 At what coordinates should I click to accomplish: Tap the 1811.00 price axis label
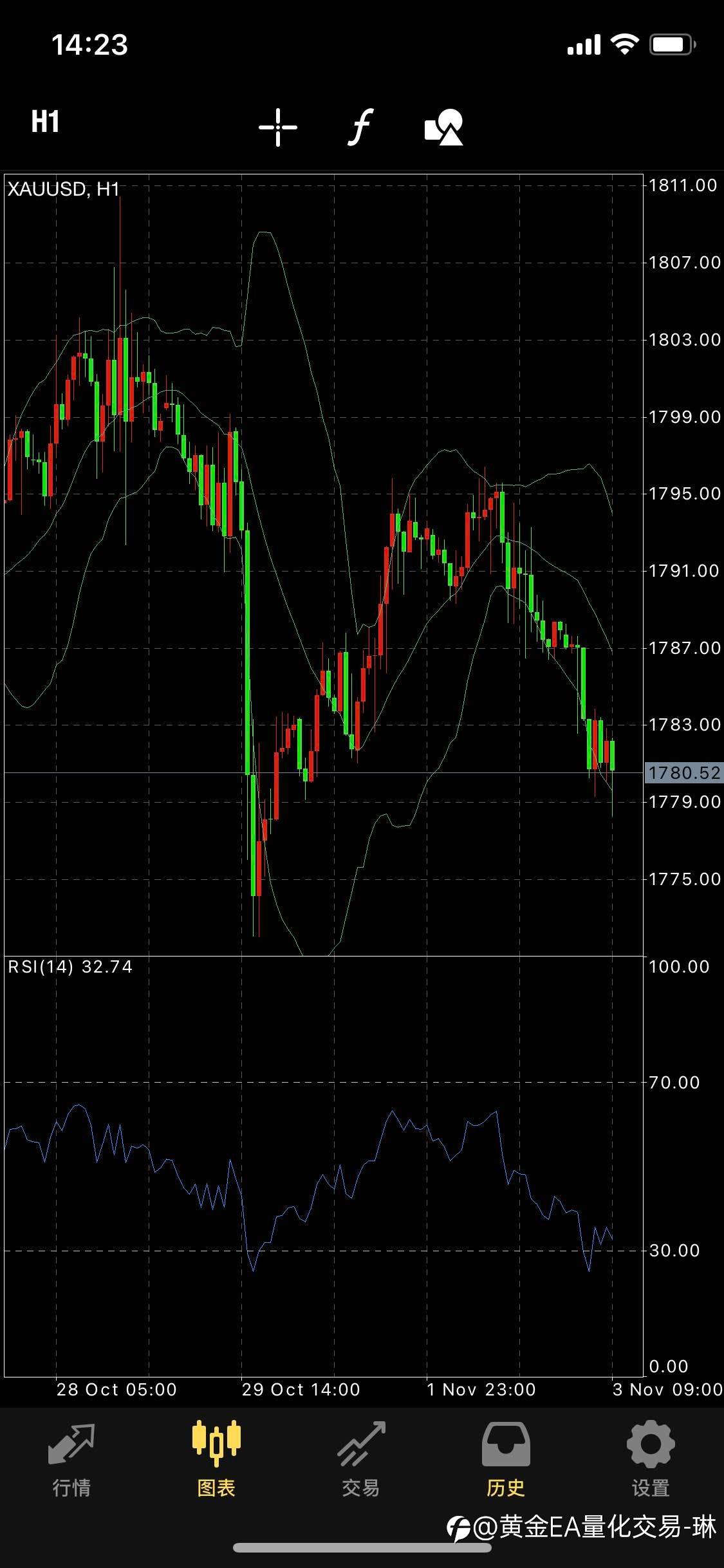[x=683, y=185]
